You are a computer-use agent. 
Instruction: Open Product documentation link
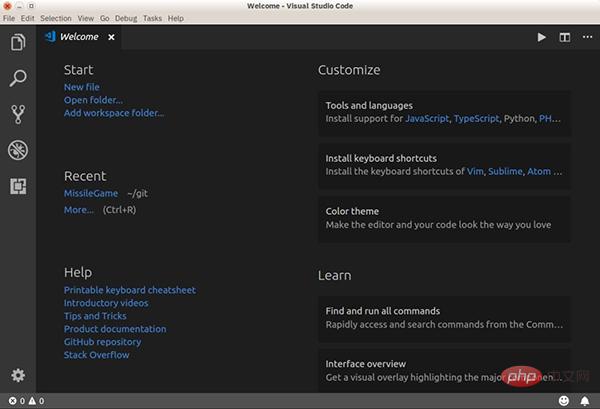[115, 329]
